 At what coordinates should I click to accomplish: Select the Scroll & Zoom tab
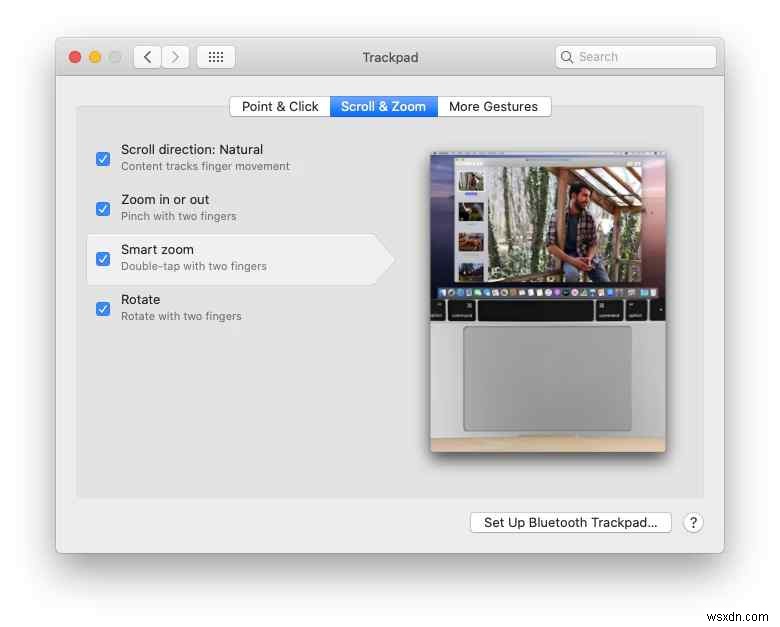coord(384,106)
